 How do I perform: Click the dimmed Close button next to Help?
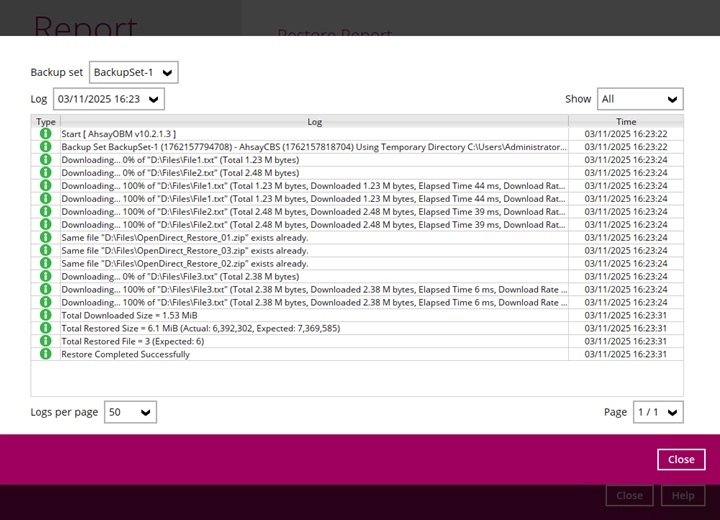pos(630,496)
